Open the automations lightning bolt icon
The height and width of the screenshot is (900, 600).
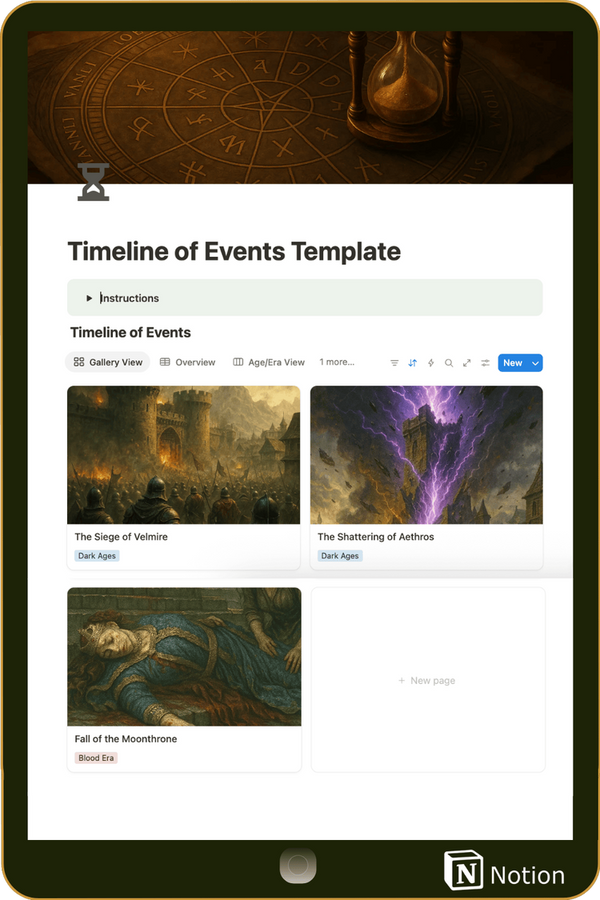tap(431, 363)
